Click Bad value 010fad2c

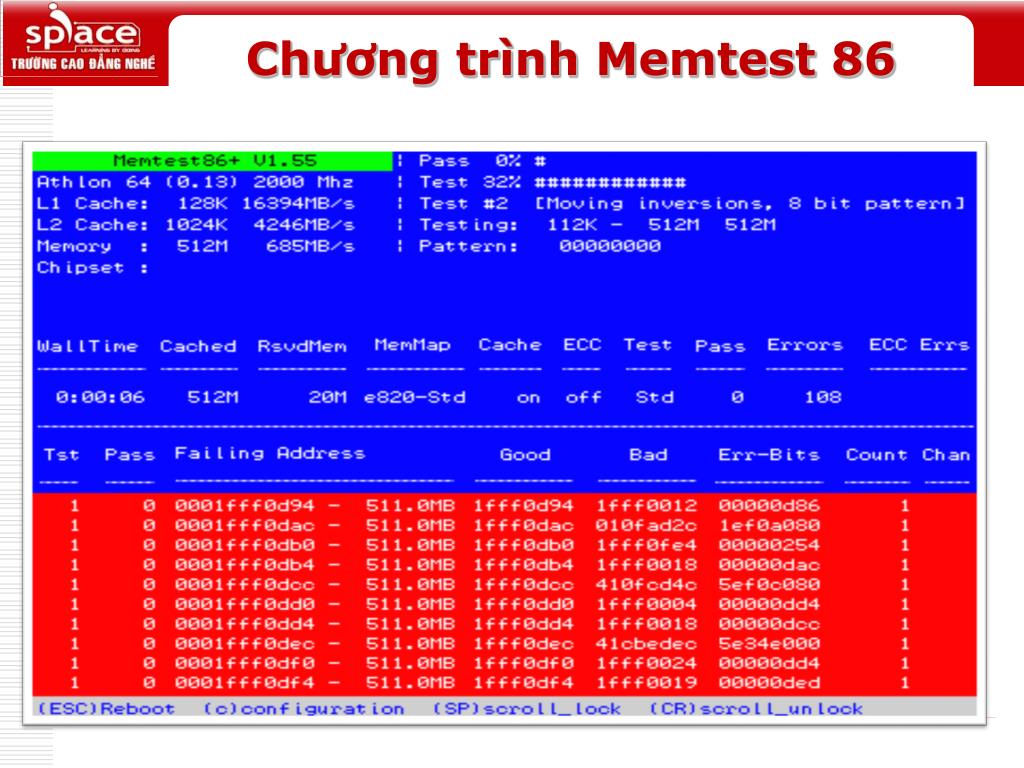(x=646, y=525)
